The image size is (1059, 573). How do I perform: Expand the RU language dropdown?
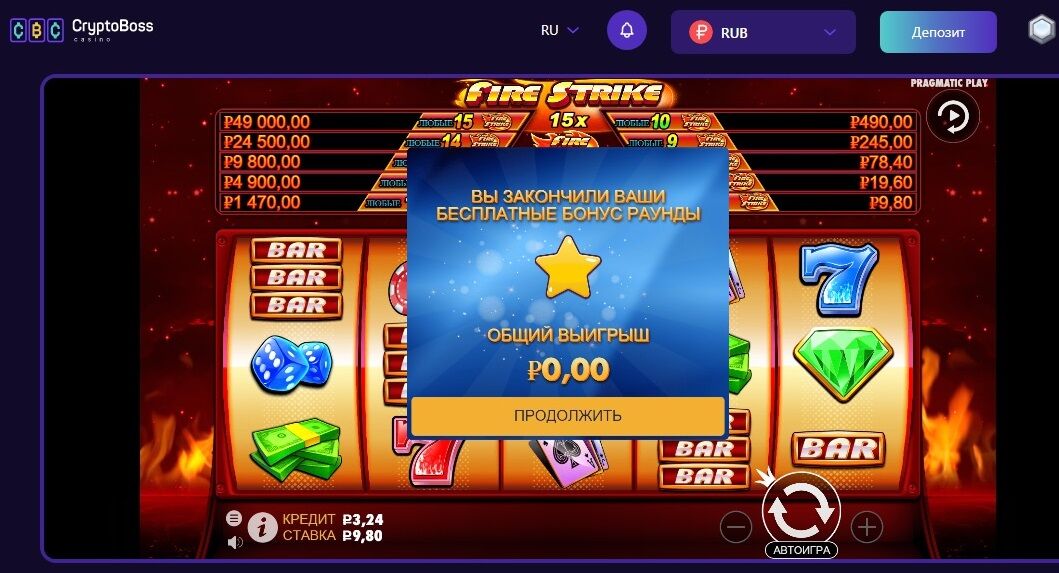click(560, 30)
